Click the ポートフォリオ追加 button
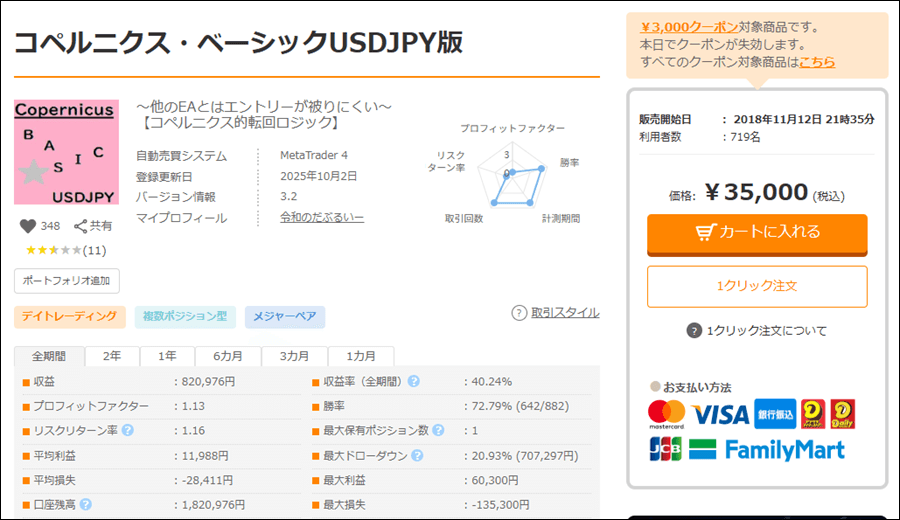This screenshot has width=900, height=520. point(68,281)
